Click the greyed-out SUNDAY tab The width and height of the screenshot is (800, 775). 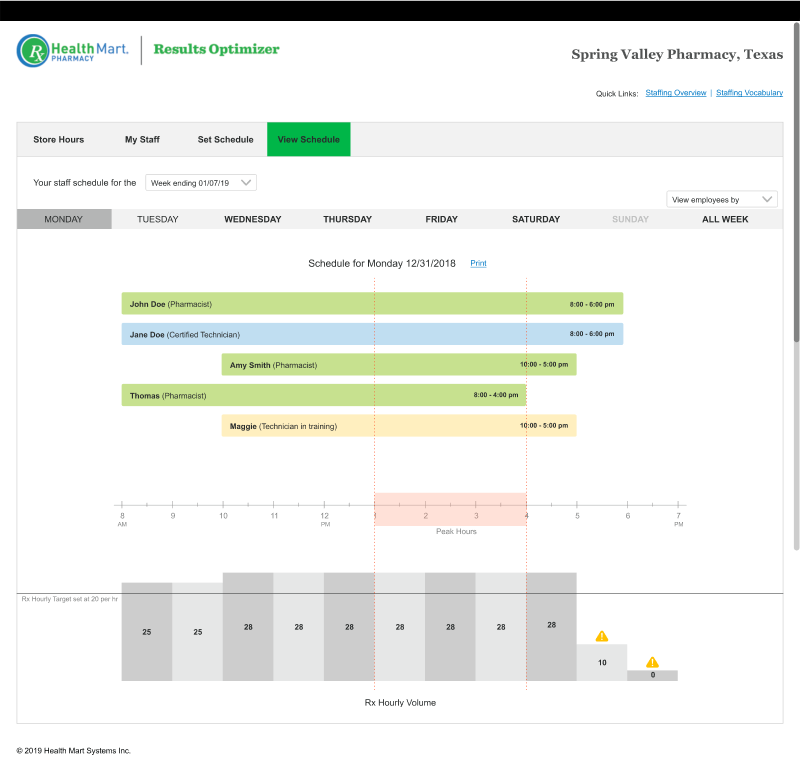tap(630, 219)
